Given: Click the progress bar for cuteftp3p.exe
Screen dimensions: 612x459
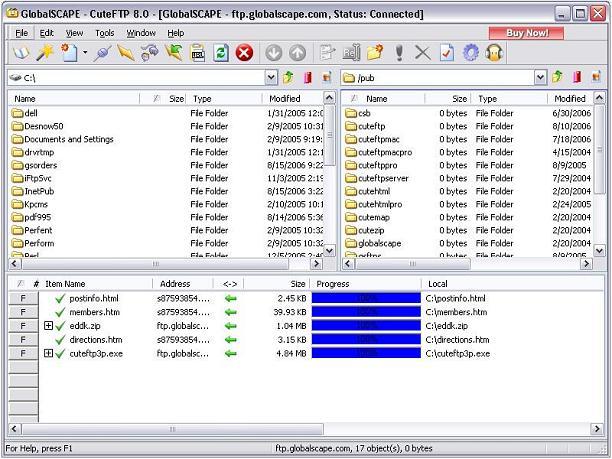Looking at the screenshot, I should pos(366,353).
